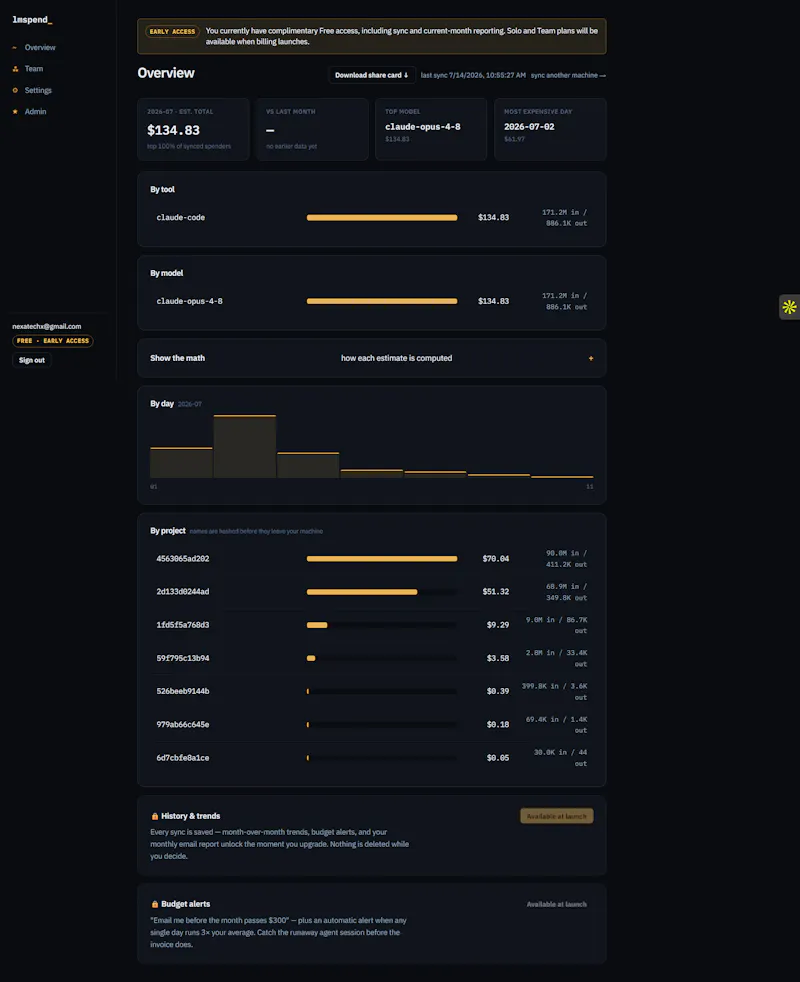The width and height of the screenshot is (800, 982).
Task: Click the By day heading
Action: pyautogui.click(x=162, y=404)
